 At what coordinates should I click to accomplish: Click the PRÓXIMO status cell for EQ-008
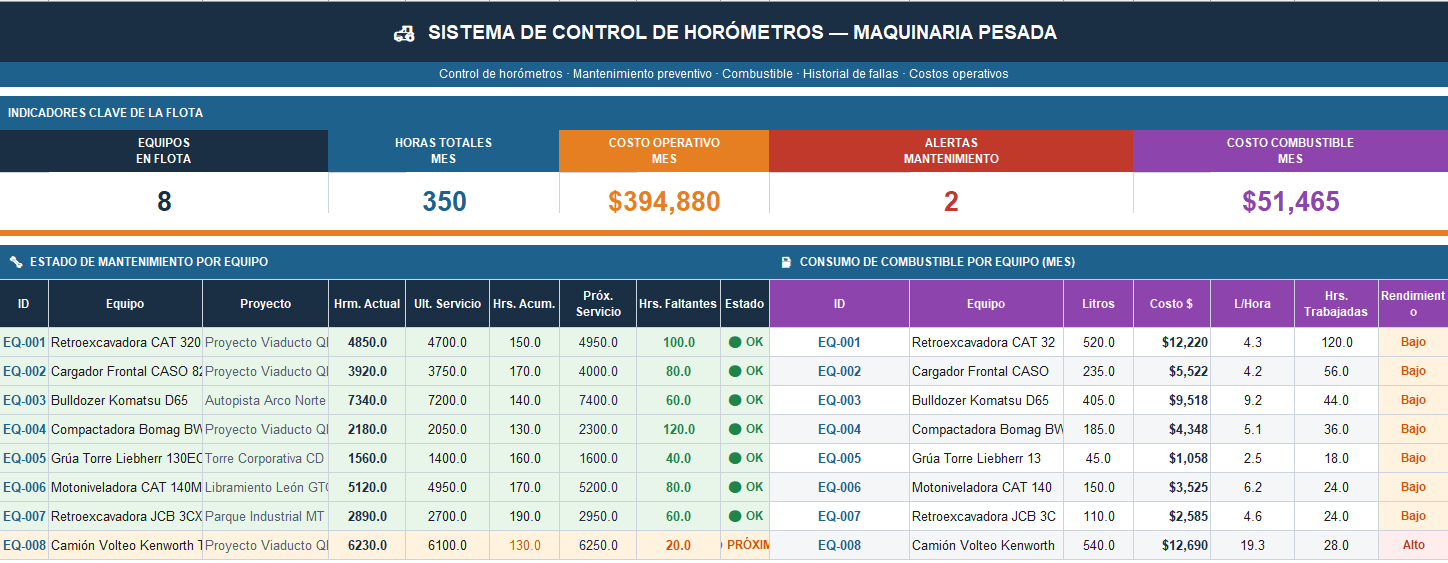click(745, 545)
